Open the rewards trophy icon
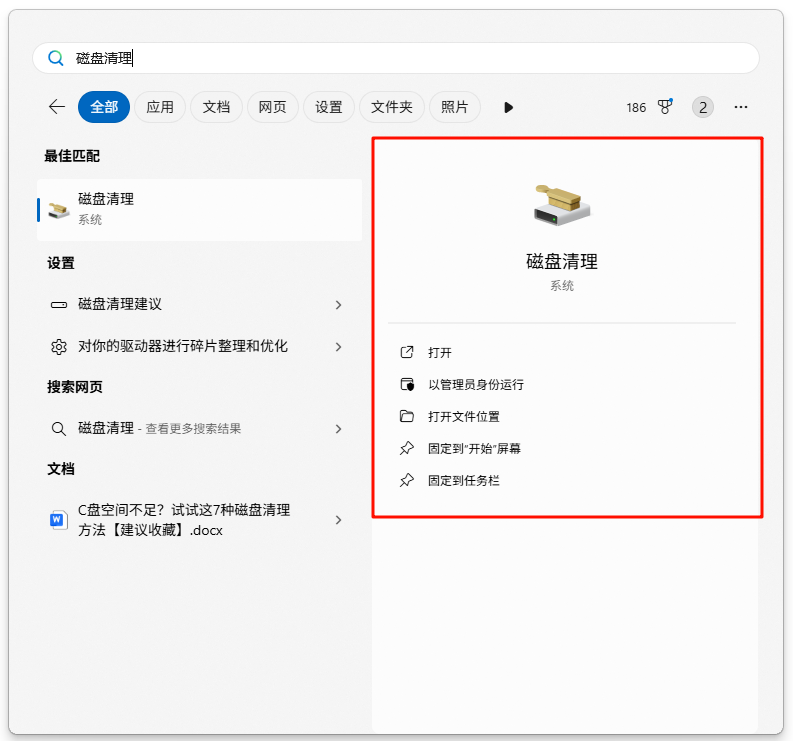Screen dimensions: 793x741 pos(665,107)
